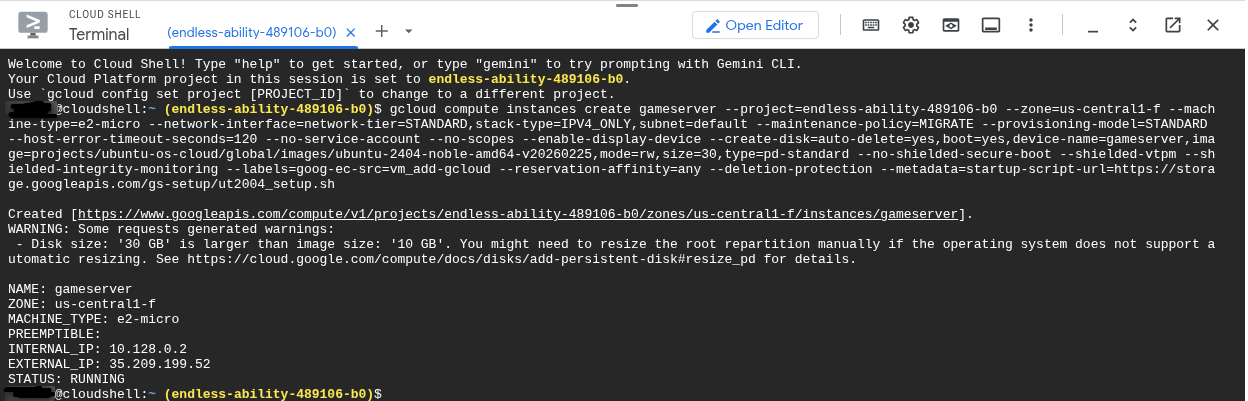Minimize the Cloud Shell panel
Image resolution: width=1248 pixels, height=401 pixels.
[x=1094, y=25]
